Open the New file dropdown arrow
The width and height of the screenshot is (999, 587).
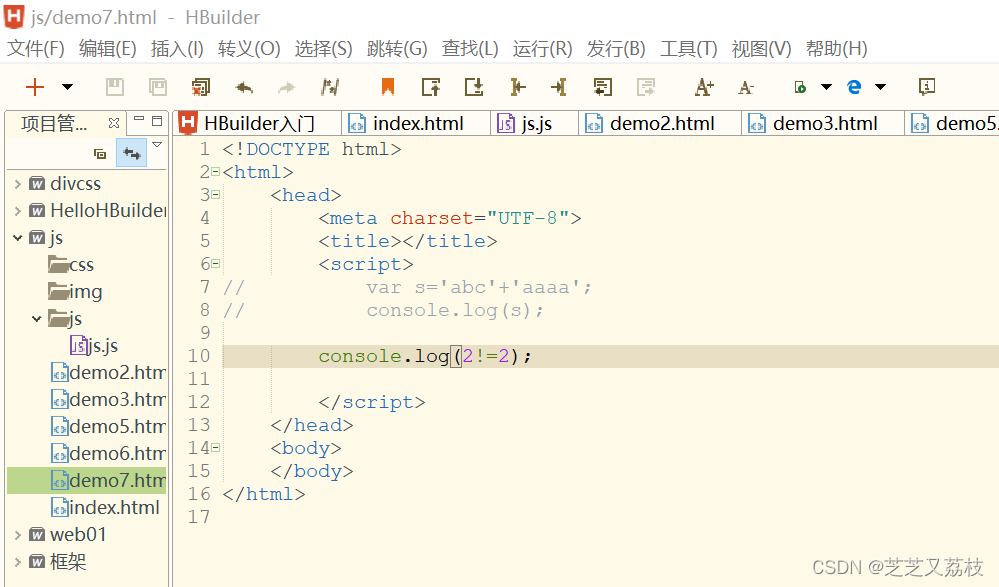[67, 87]
